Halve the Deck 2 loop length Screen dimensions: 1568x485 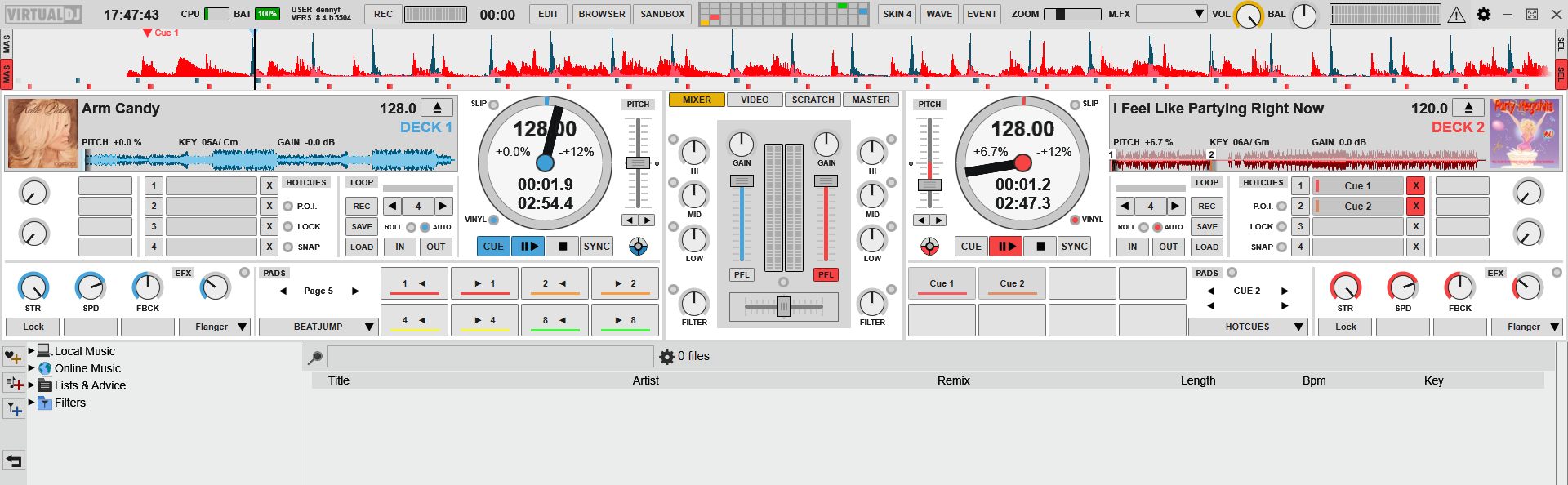[x=1125, y=206]
